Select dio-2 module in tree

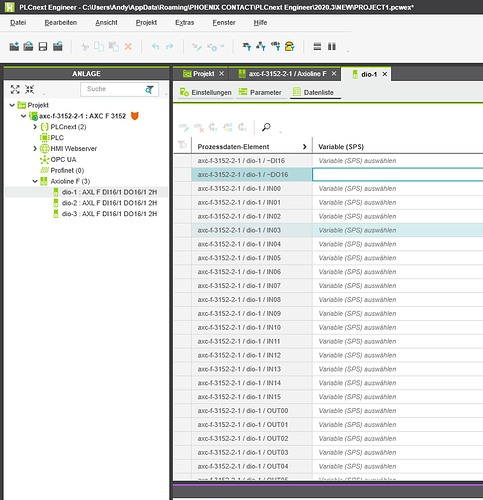[x=109, y=203]
